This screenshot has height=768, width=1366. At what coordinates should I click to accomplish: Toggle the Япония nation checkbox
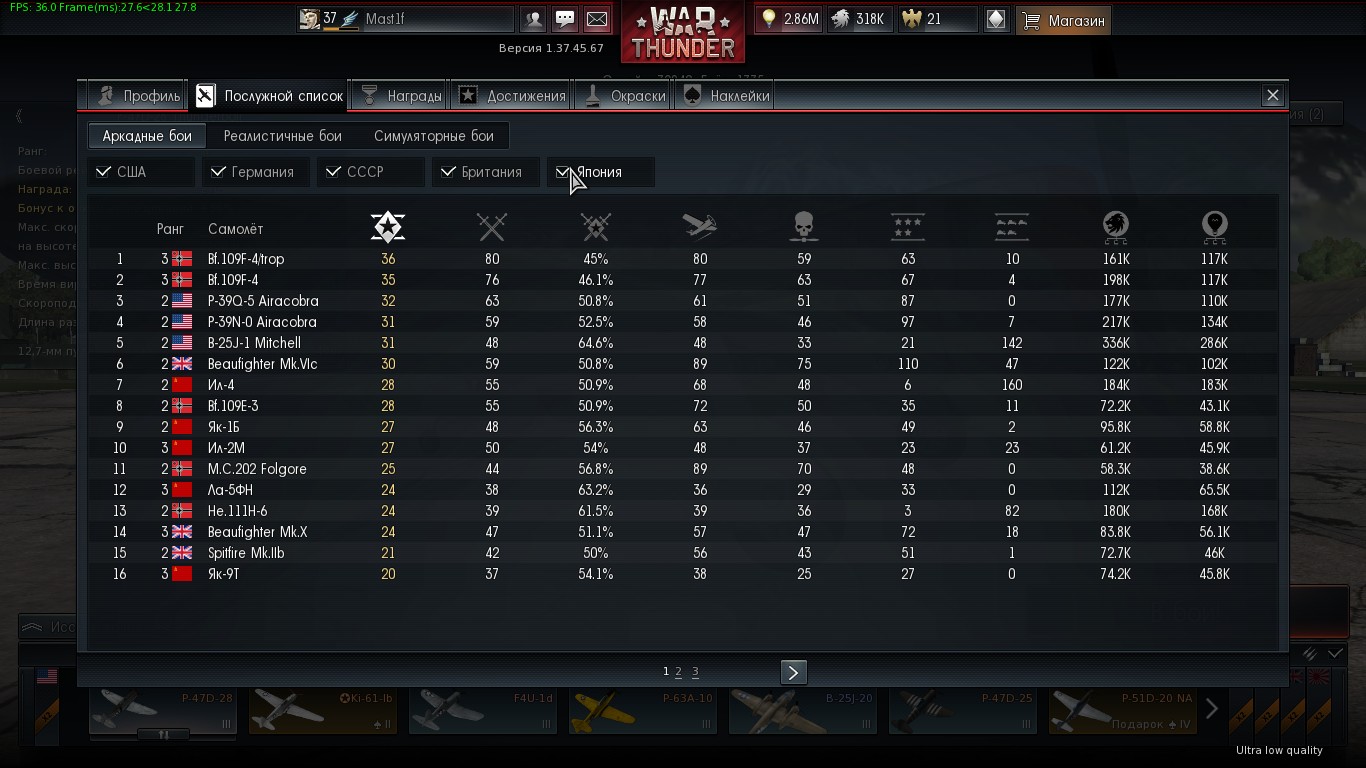click(600, 172)
